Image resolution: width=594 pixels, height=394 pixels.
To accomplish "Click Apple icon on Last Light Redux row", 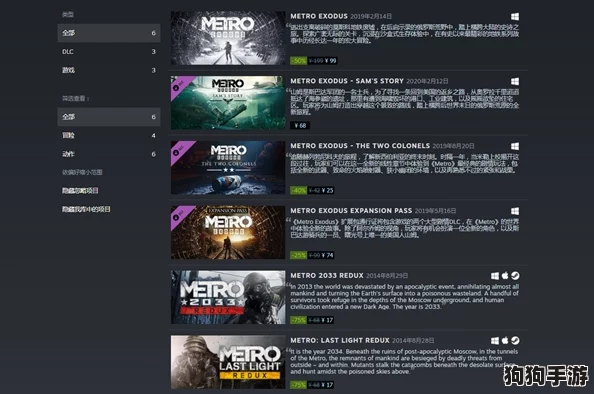I will (505, 341).
